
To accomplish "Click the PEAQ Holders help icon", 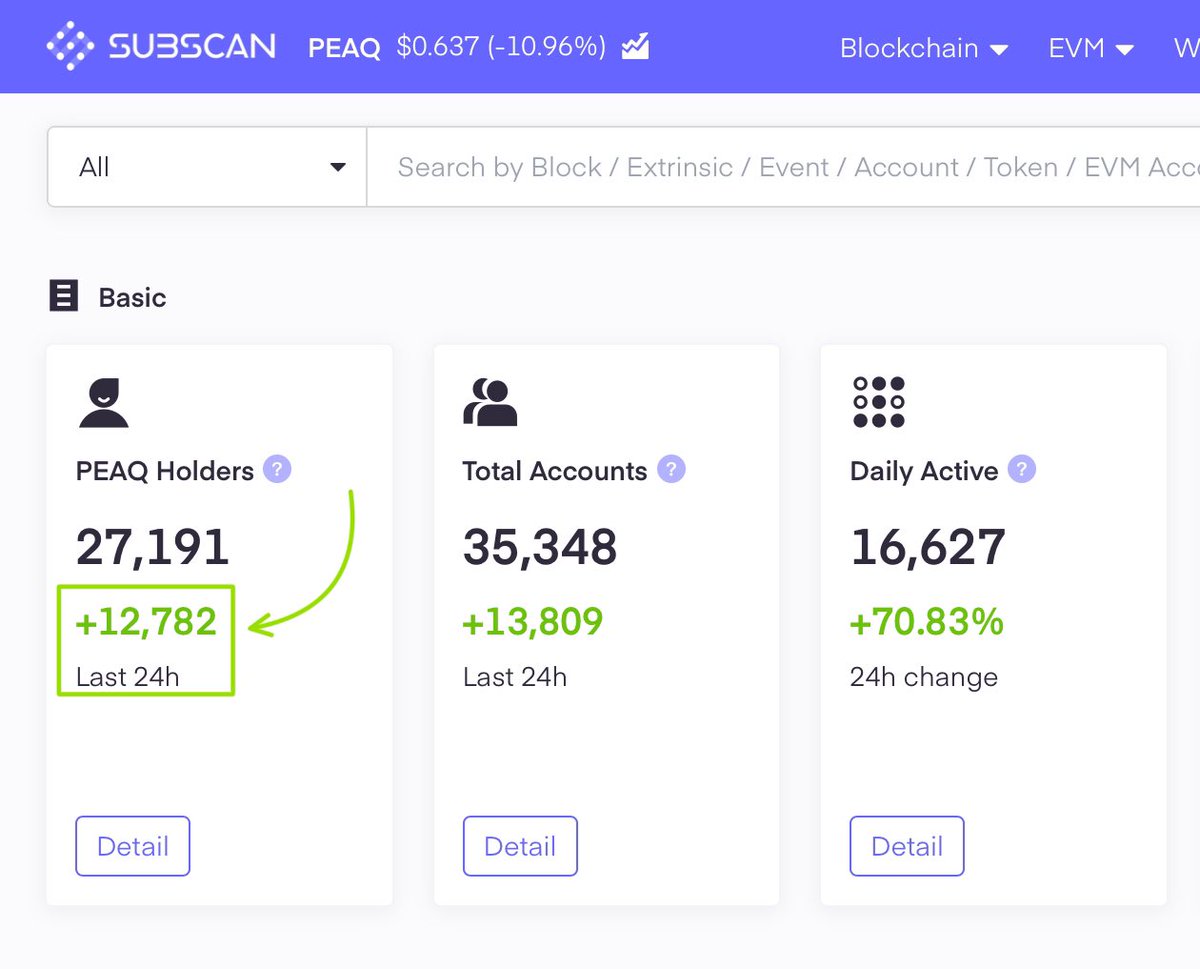I will (x=277, y=469).
